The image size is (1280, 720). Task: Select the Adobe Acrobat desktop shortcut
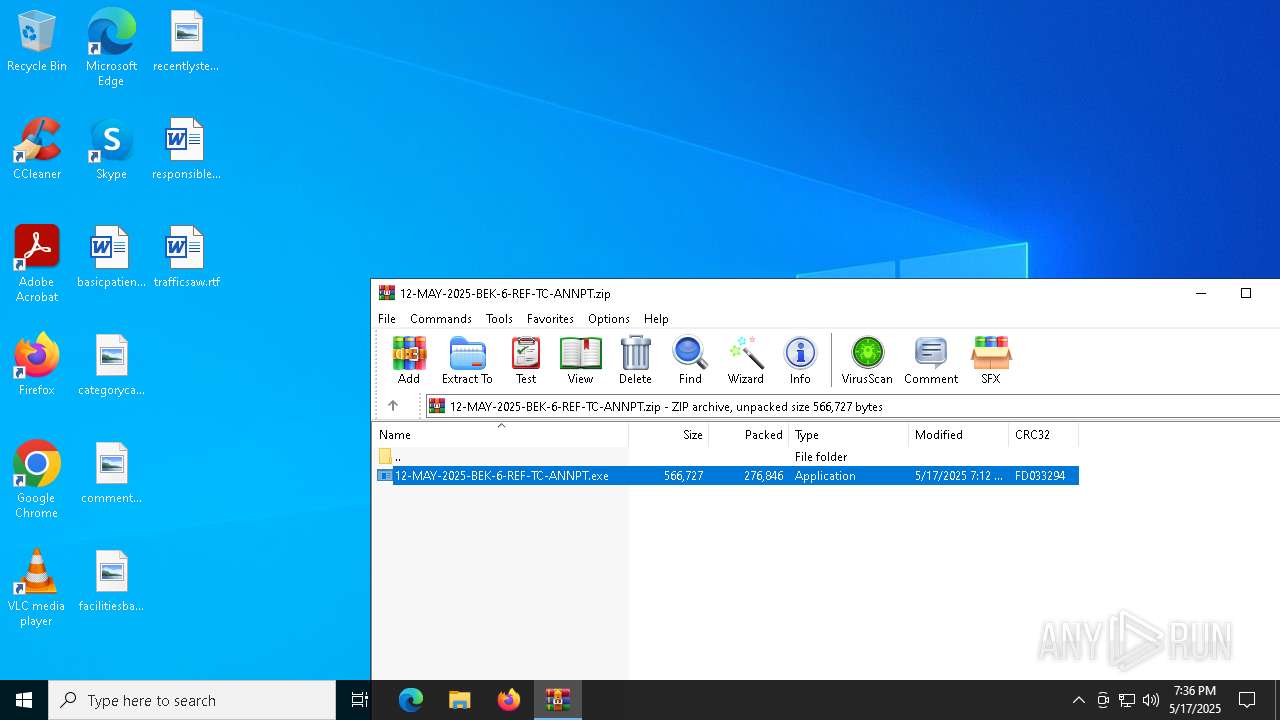(x=37, y=264)
